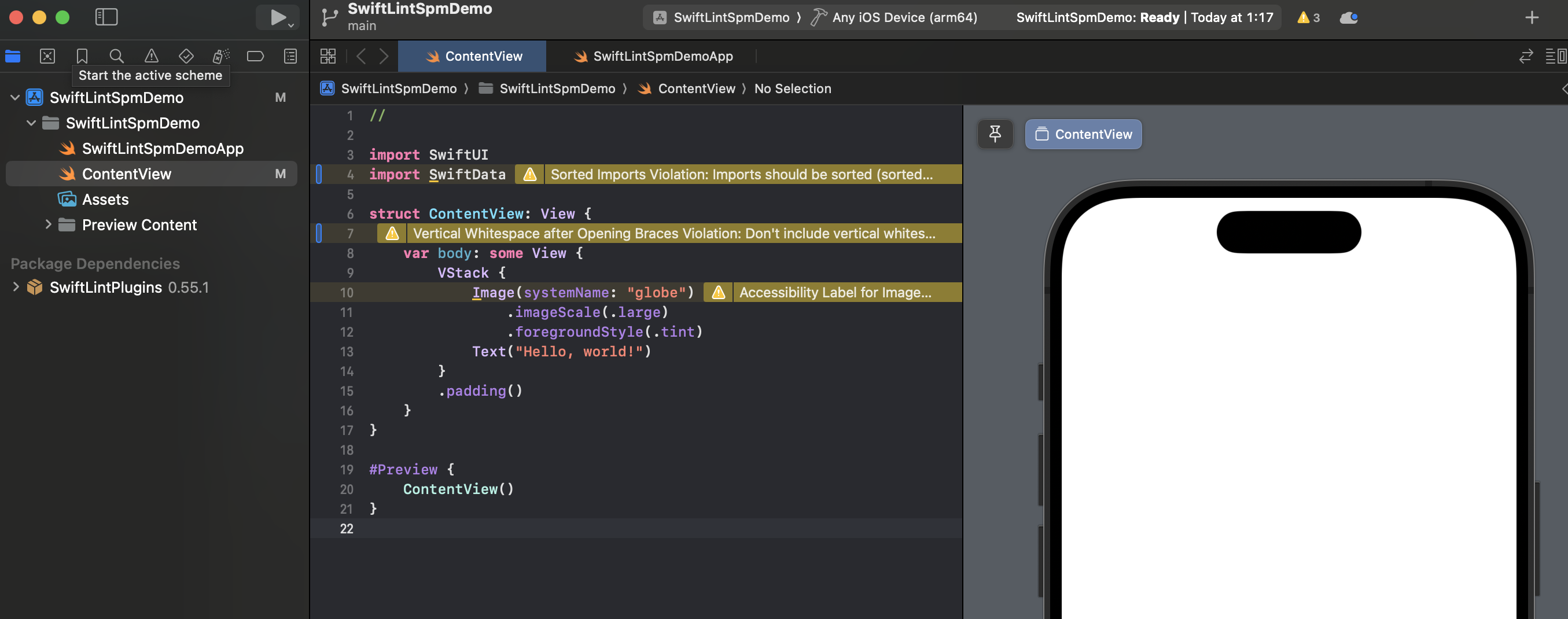Select the SwiftLintSpmDemo project row
The image size is (1568, 619).
151,97
